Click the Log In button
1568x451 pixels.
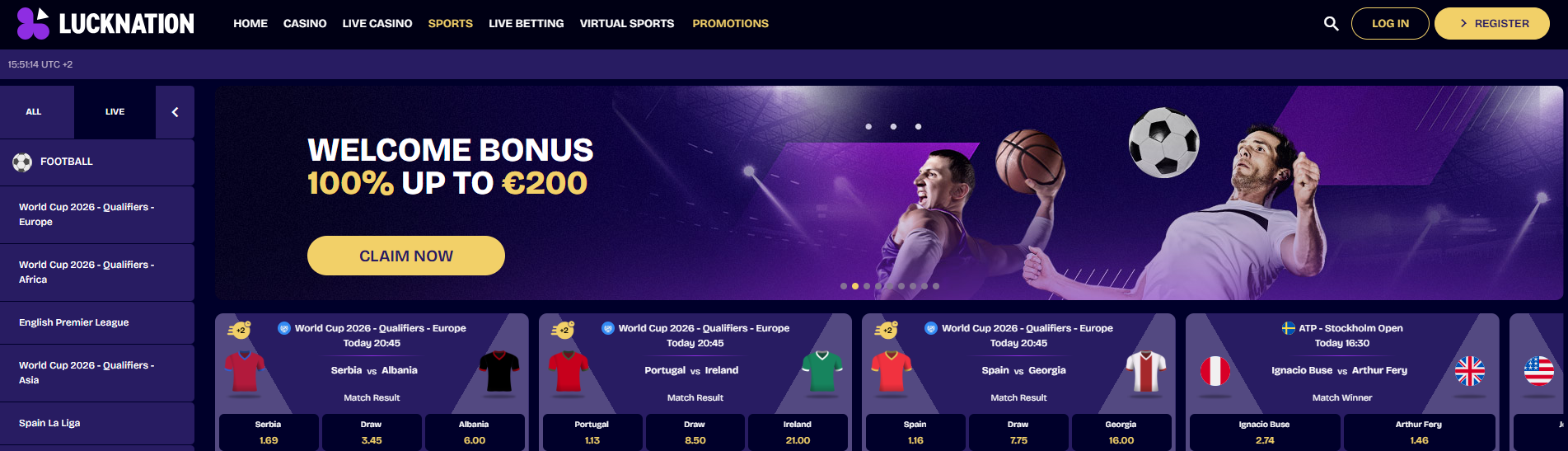tap(1390, 24)
